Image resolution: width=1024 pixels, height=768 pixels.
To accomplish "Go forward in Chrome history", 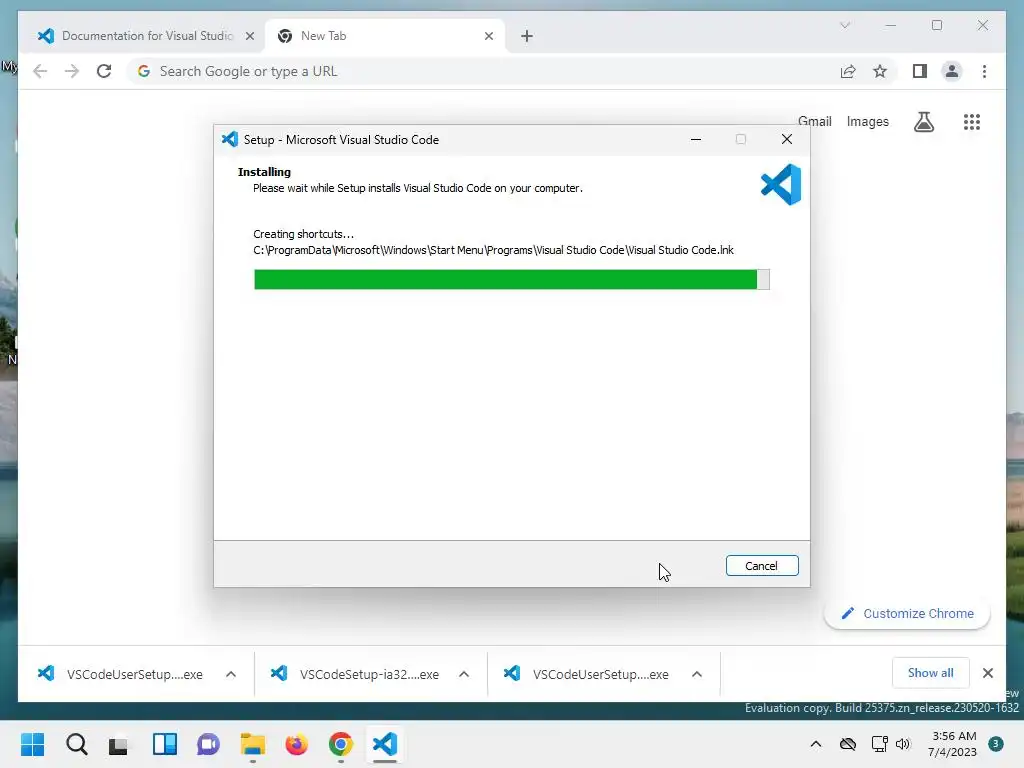I will click(x=72, y=71).
